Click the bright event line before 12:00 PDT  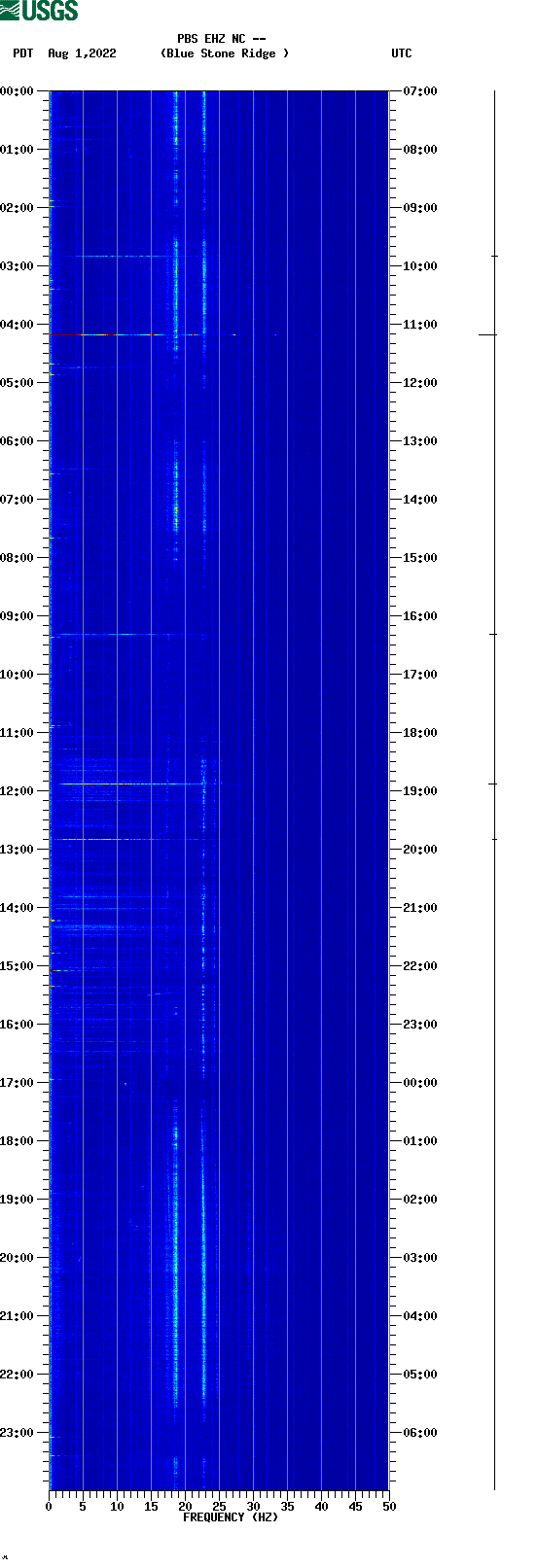131,784
